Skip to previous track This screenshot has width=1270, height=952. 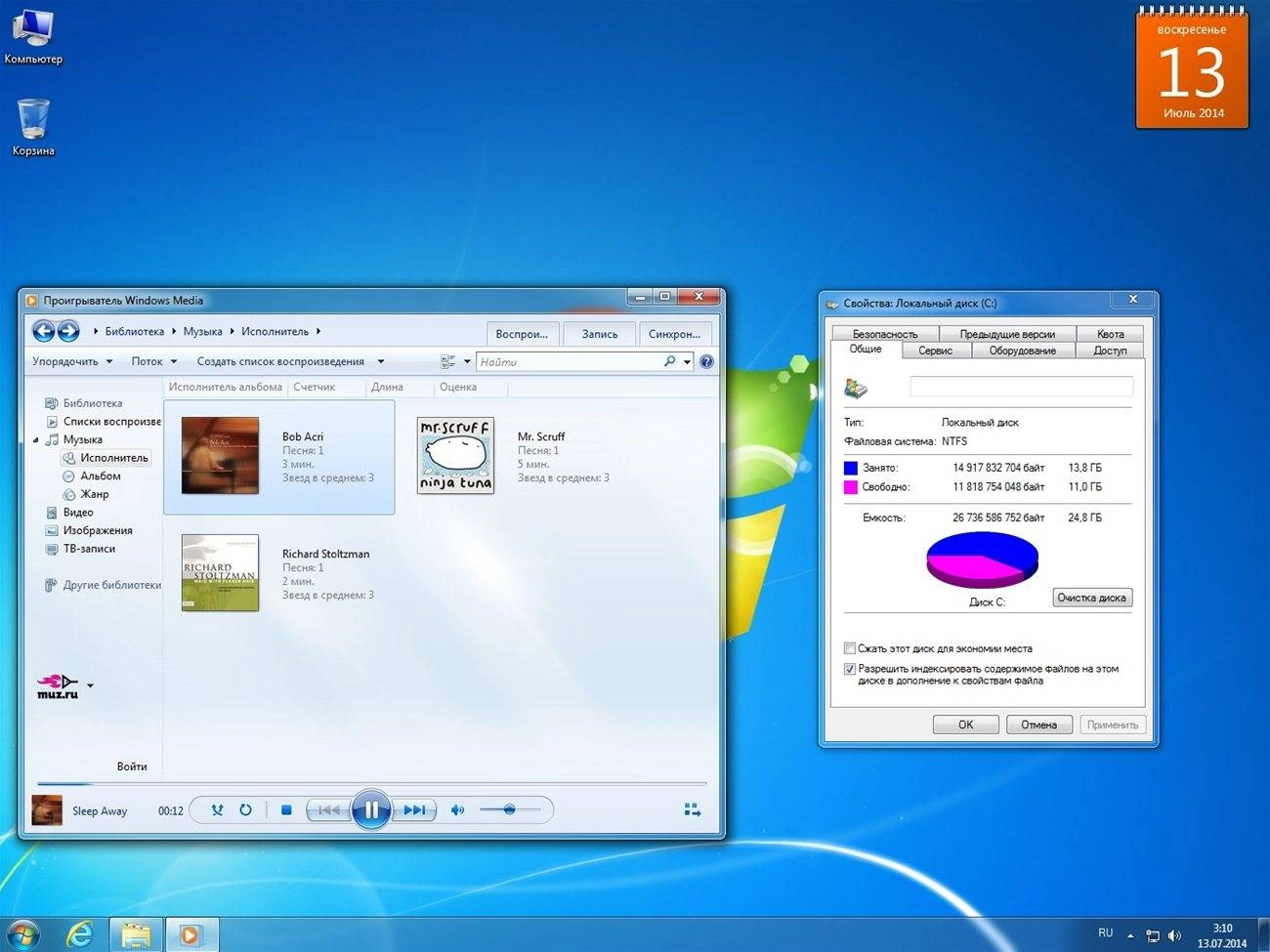[x=329, y=809]
